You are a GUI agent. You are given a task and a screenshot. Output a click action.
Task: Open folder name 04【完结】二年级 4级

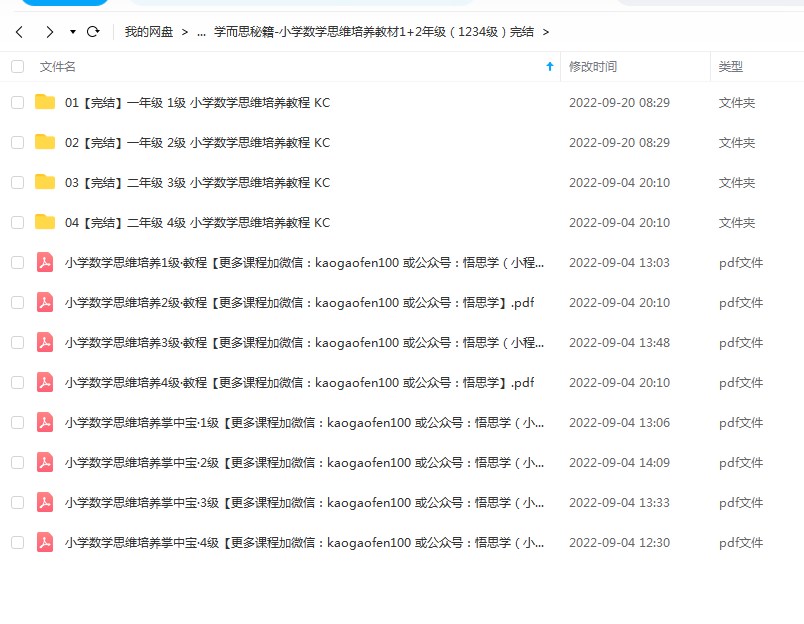point(197,223)
